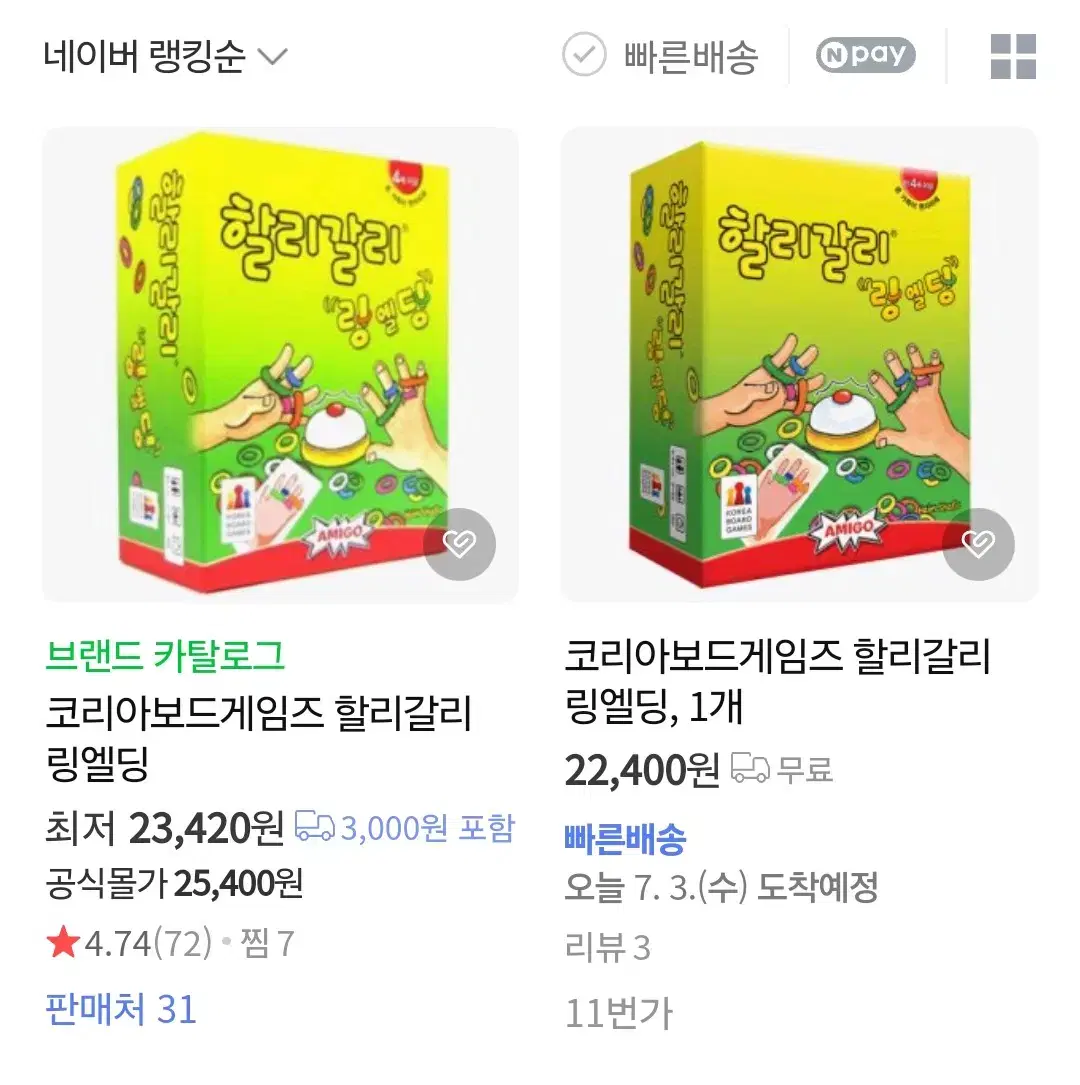Add first 할리갈리 product to wishlist

click(459, 544)
